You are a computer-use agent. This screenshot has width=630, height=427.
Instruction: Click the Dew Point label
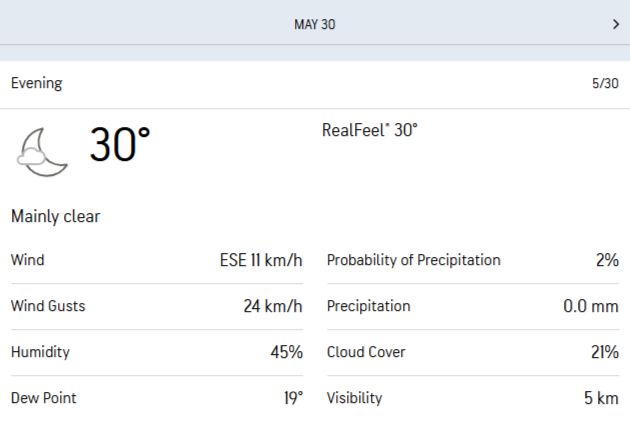pyautogui.click(x=43, y=398)
